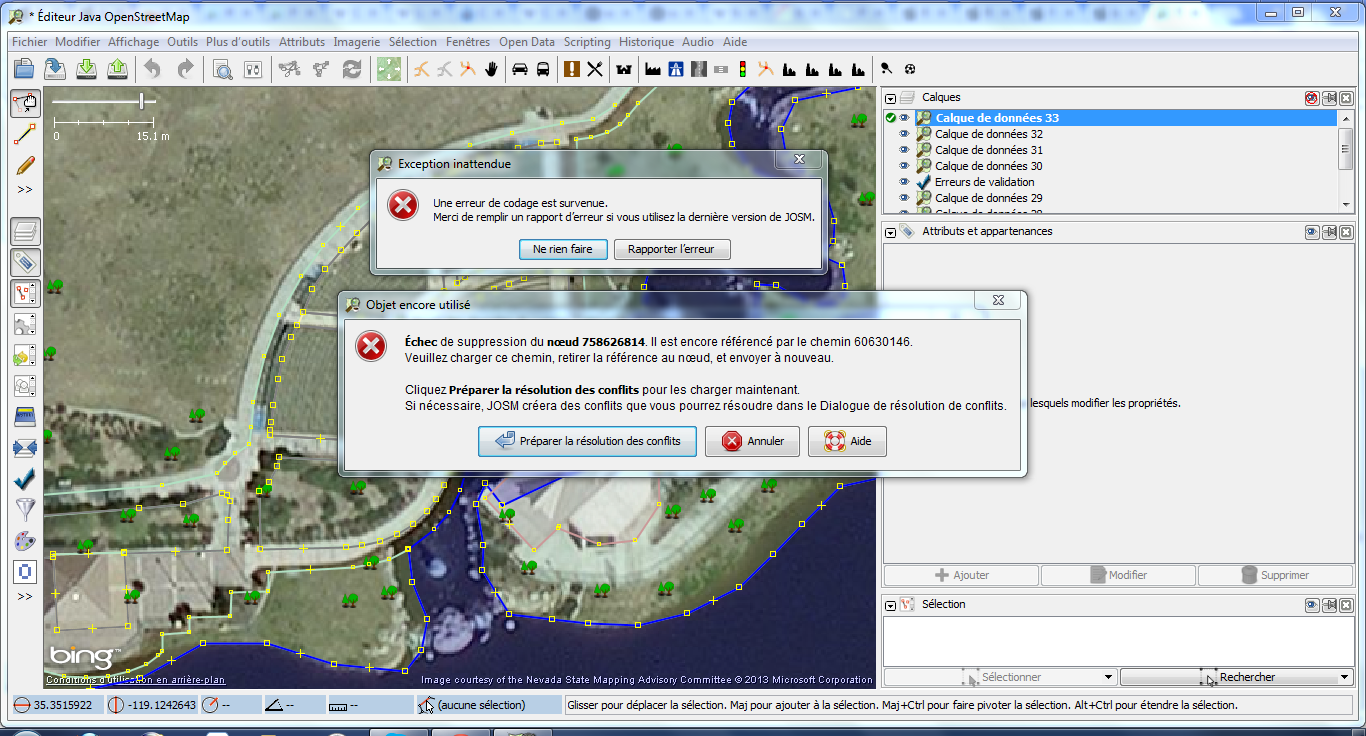Click the black car icon in toolbar
Viewport: 1366px width, 736px height.
(520, 69)
